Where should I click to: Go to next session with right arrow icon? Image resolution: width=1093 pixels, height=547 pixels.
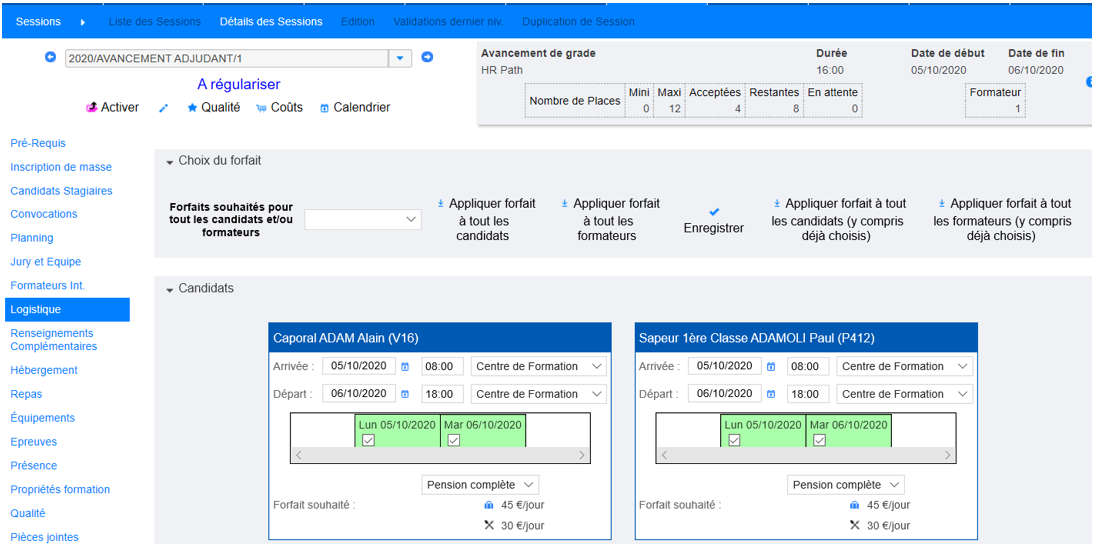[x=427, y=57]
